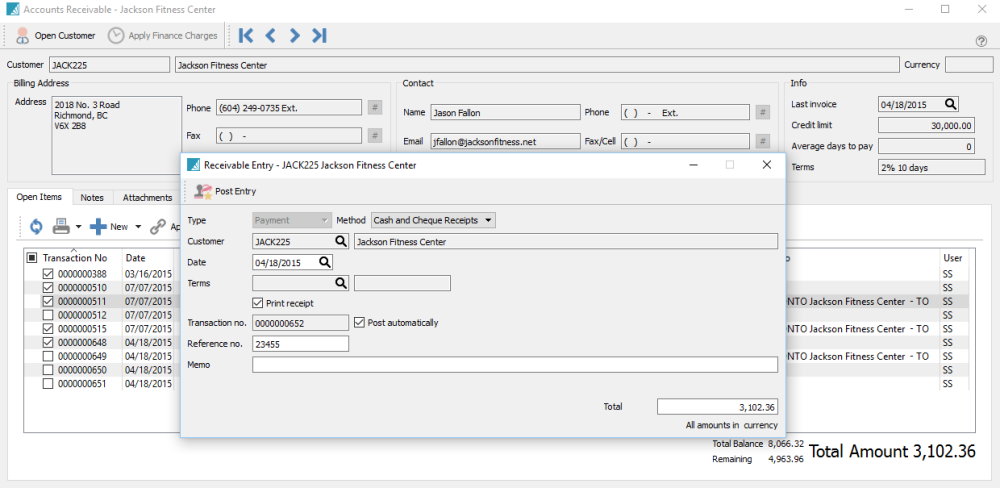Click the Last invoice search magnifier

(950, 104)
